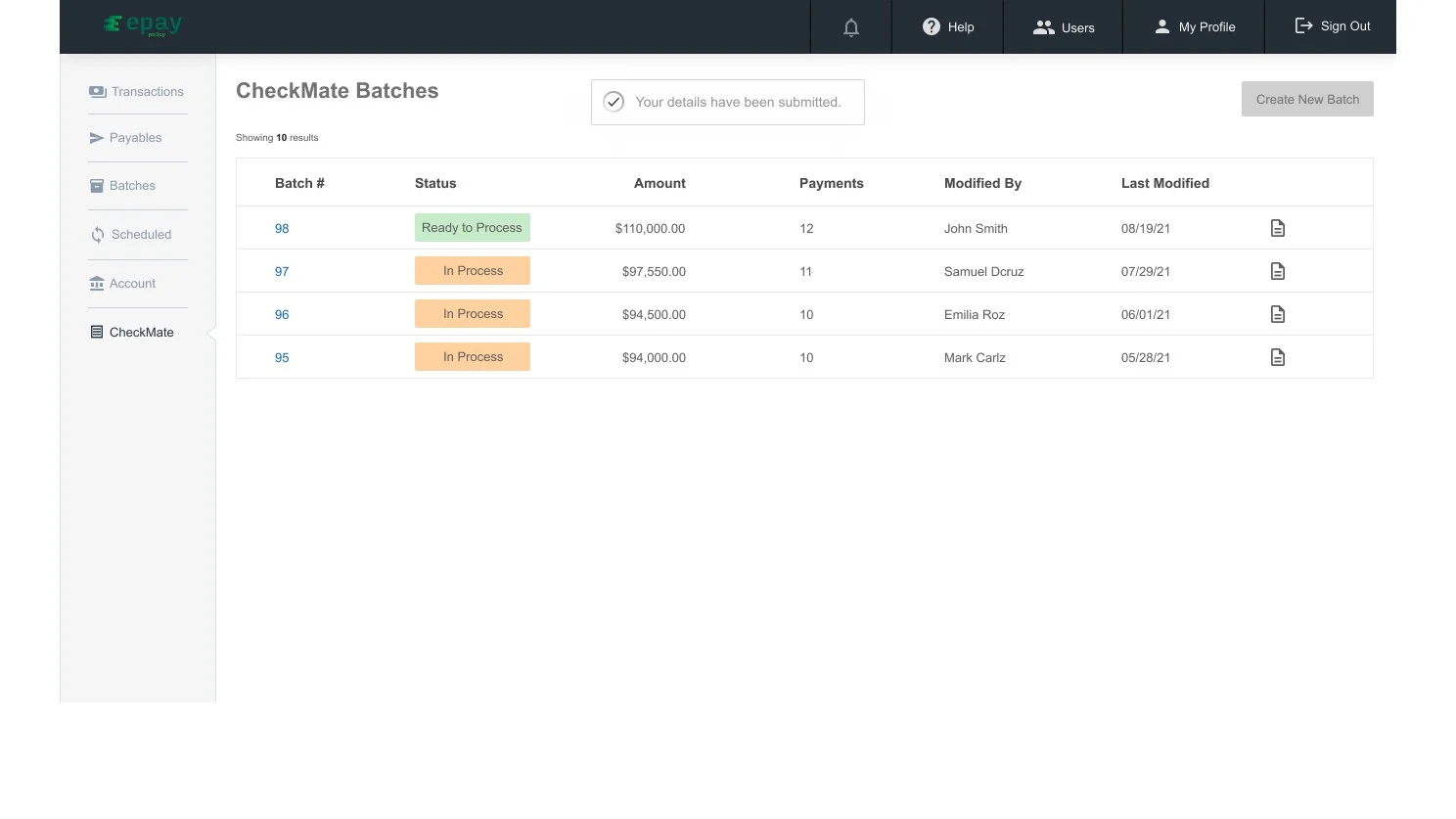The image size is (1456, 819).
Task: Click date 08/19/21
Action: 1146,229
